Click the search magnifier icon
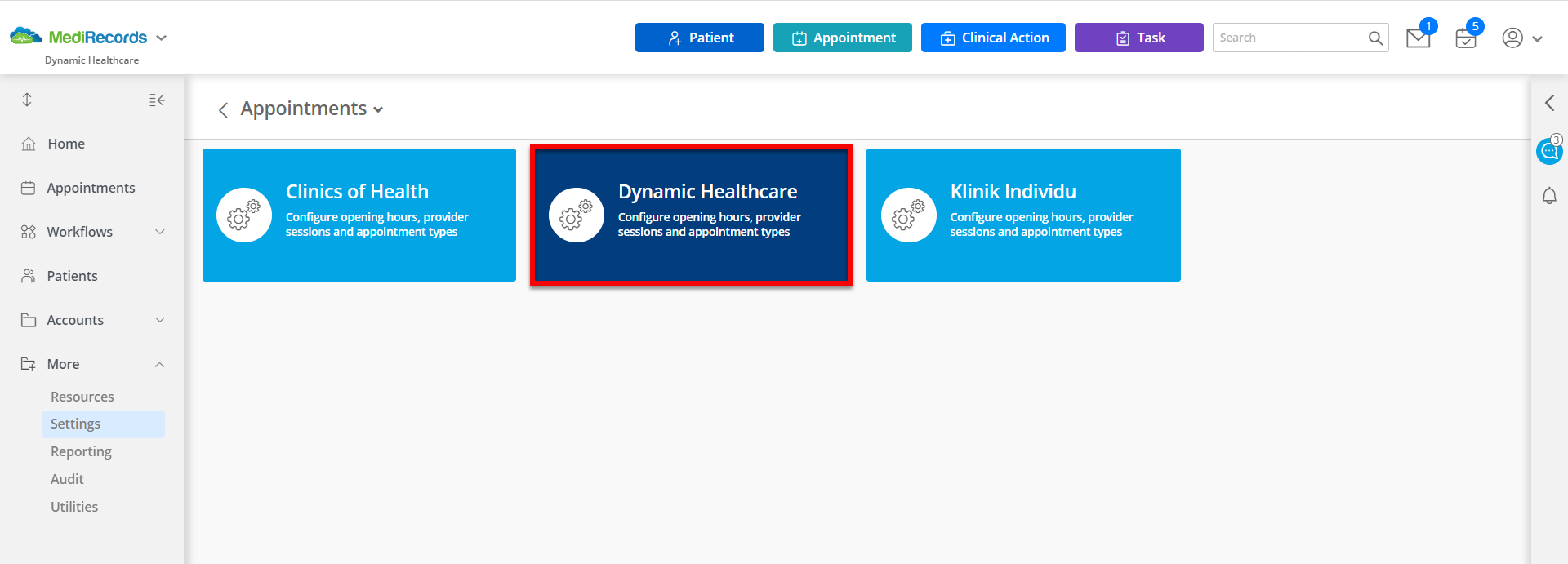1568x564 pixels. tap(1376, 38)
